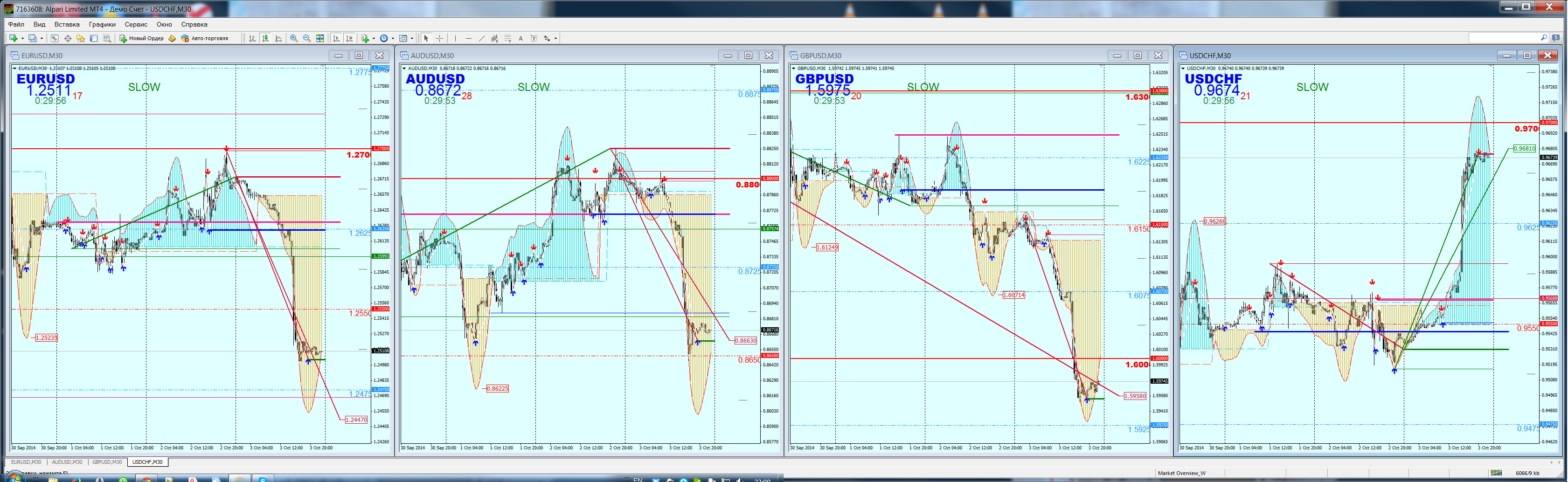1568x482 pixels.
Task: Tile chart windows icon
Action: click(320, 38)
